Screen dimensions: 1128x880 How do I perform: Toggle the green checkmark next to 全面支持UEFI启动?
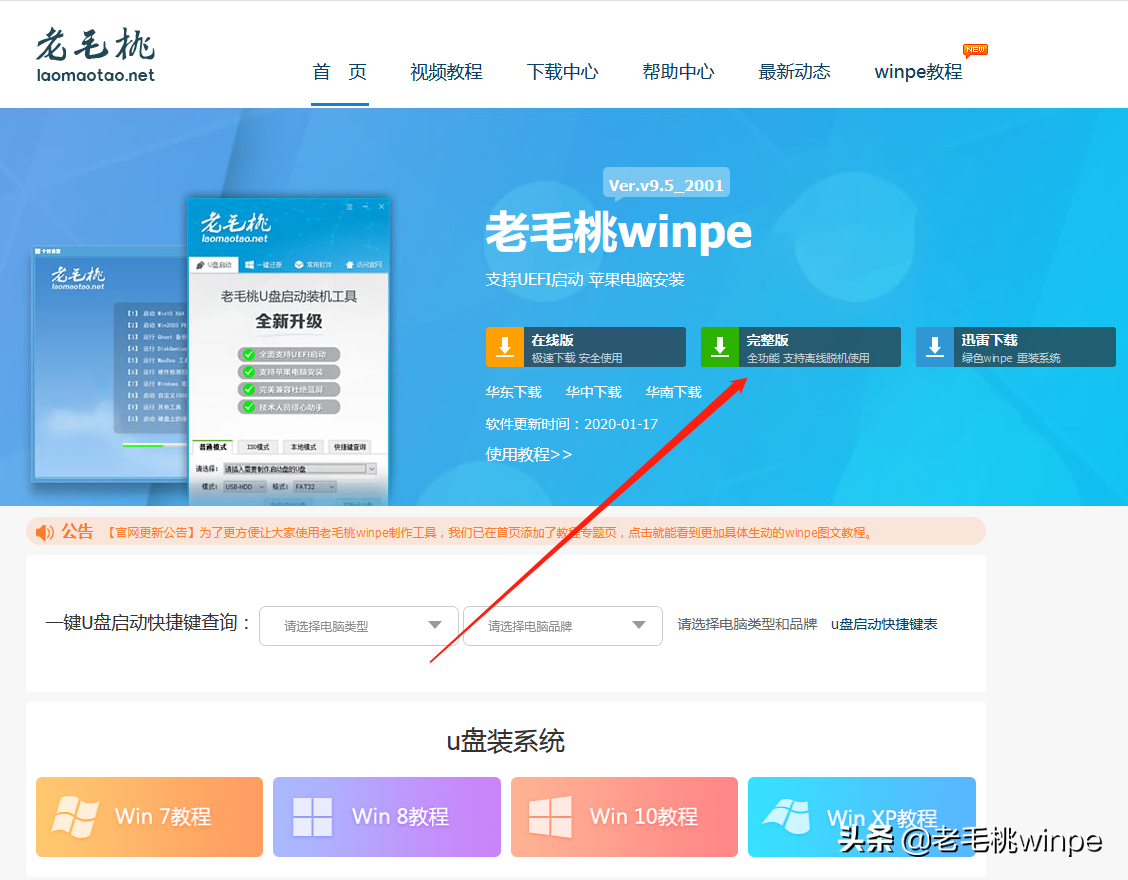[249, 354]
